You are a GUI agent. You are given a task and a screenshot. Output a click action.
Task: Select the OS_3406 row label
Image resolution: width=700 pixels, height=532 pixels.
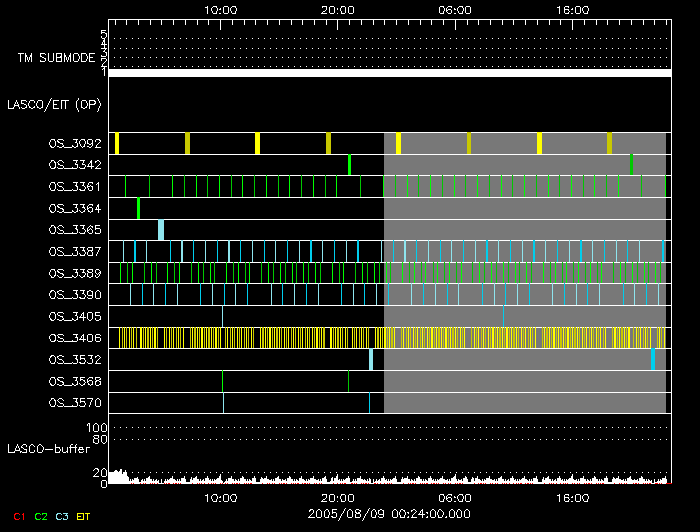coord(75,338)
